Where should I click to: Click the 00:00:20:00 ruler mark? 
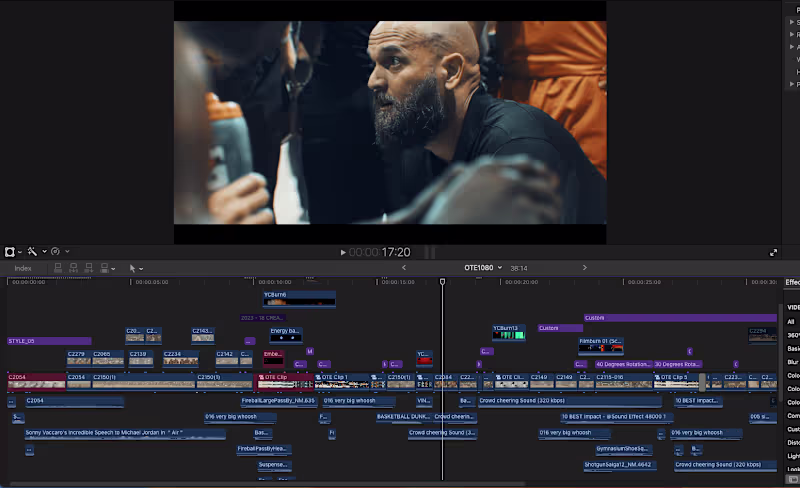tap(521, 282)
